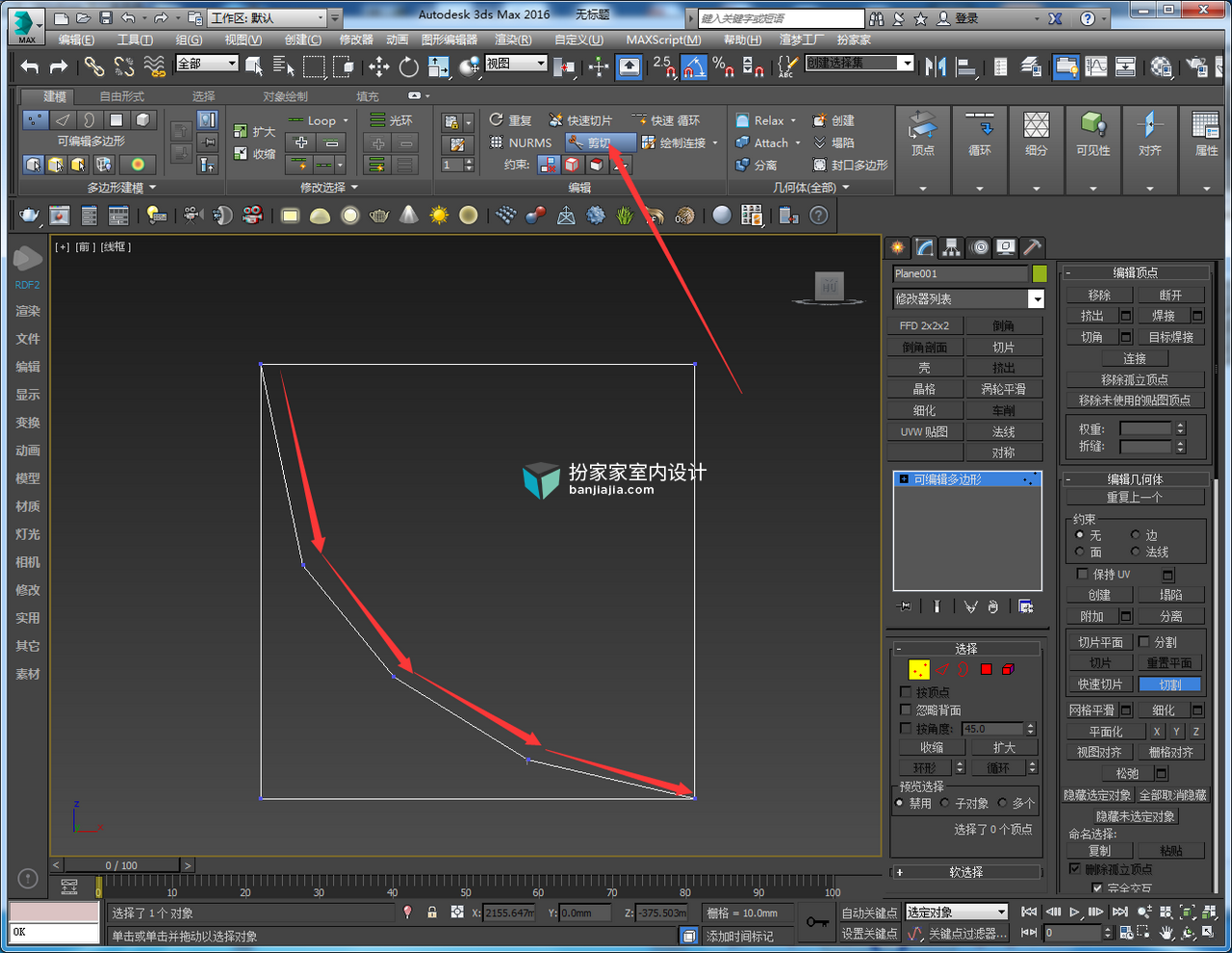Select the red Polygon sub-object icon
The height and width of the screenshot is (953, 1232).
(987, 669)
